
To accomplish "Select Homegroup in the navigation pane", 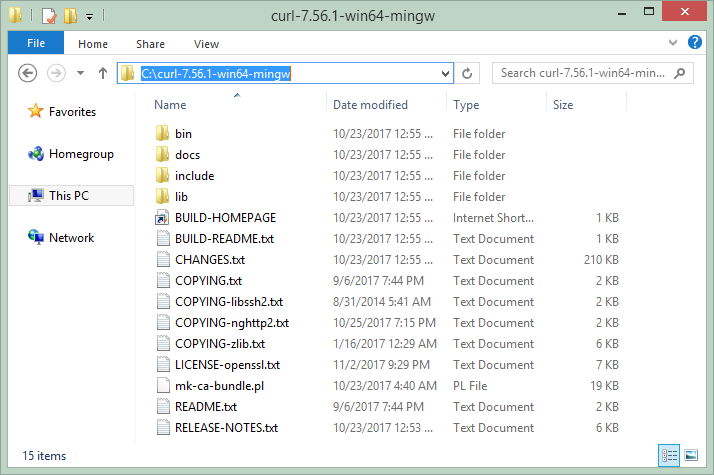I will coord(71,154).
